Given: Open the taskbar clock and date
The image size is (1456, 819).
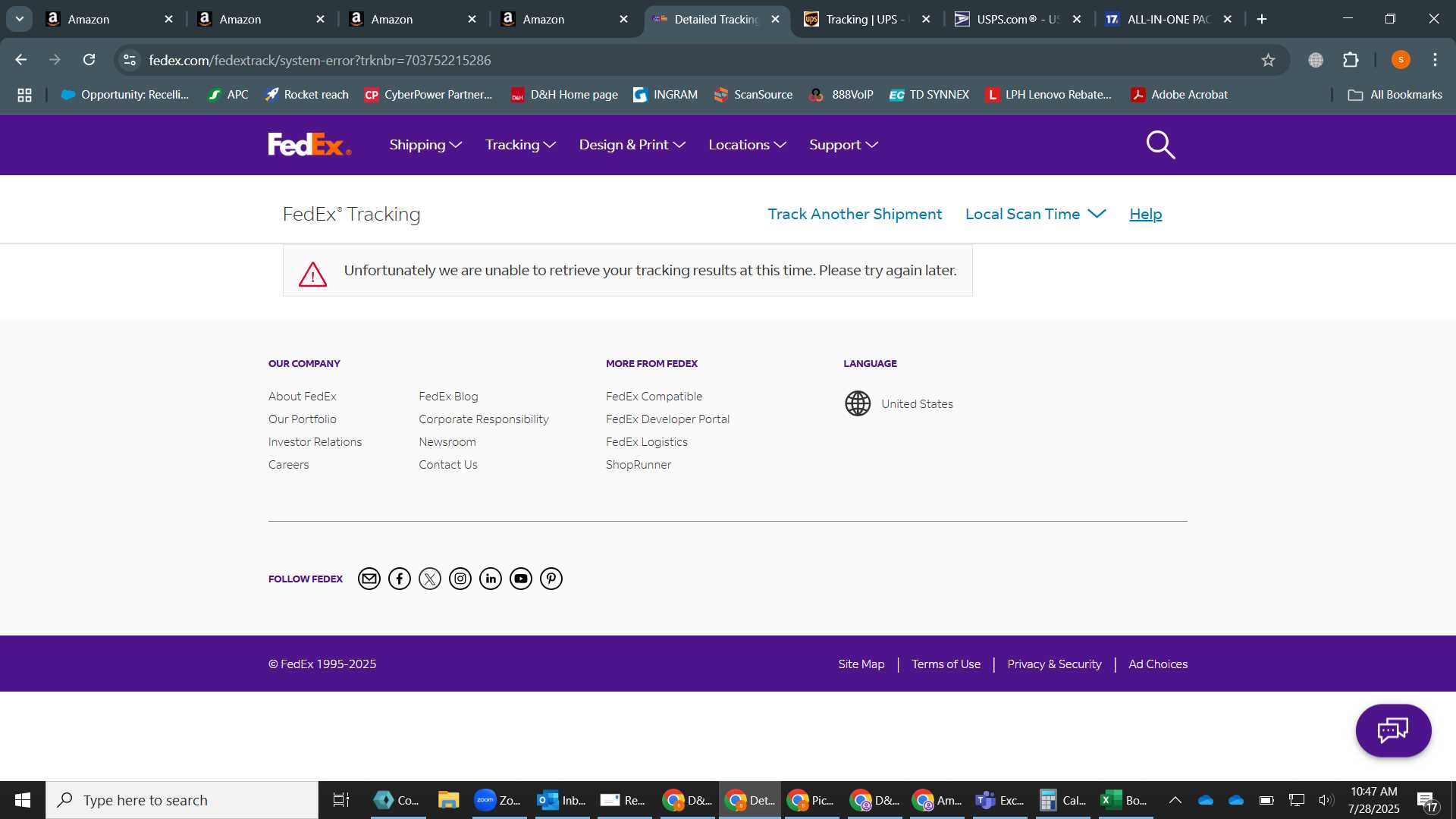Looking at the screenshot, I should 1373,800.
